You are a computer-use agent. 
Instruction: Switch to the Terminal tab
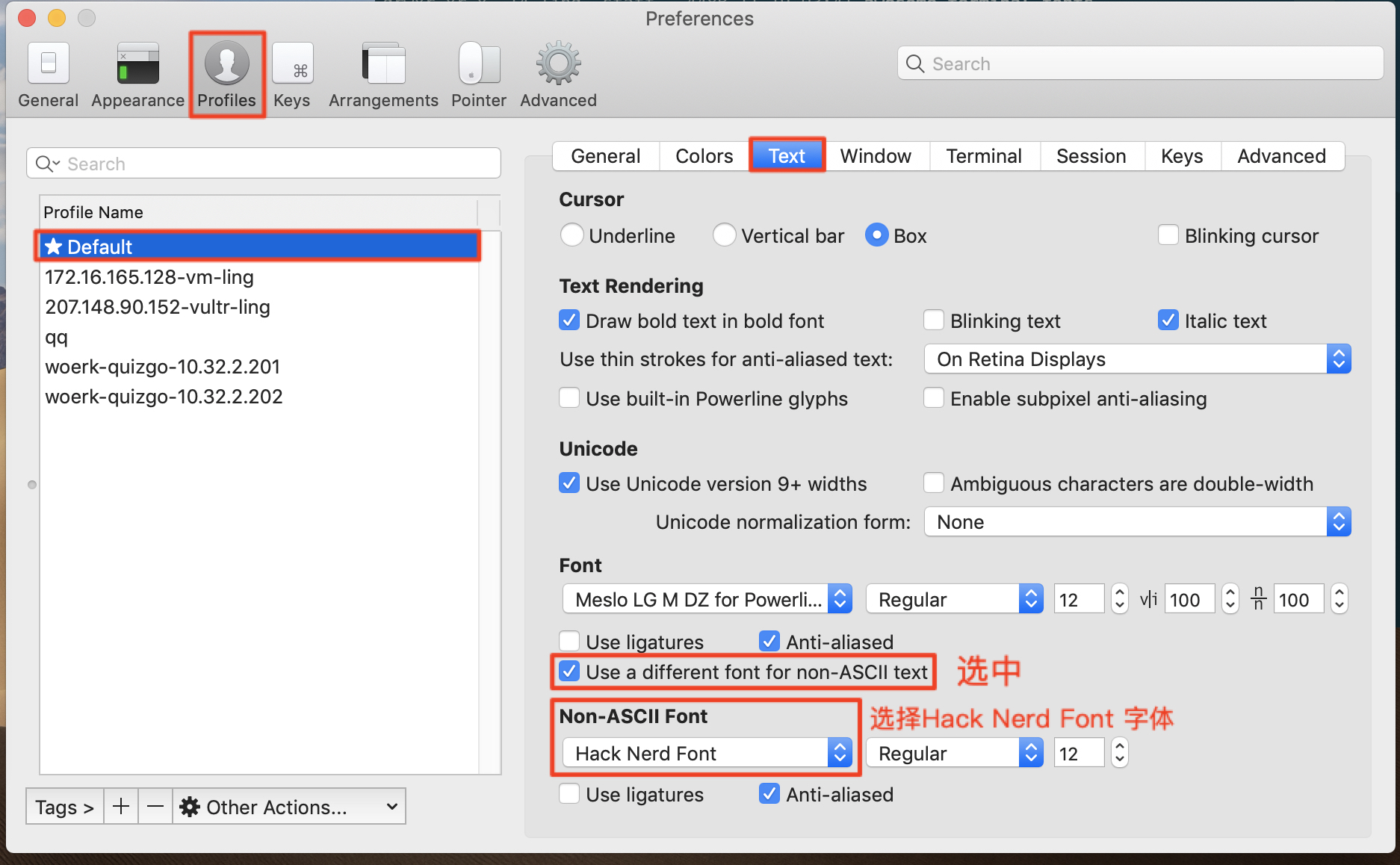click(984, 156)
